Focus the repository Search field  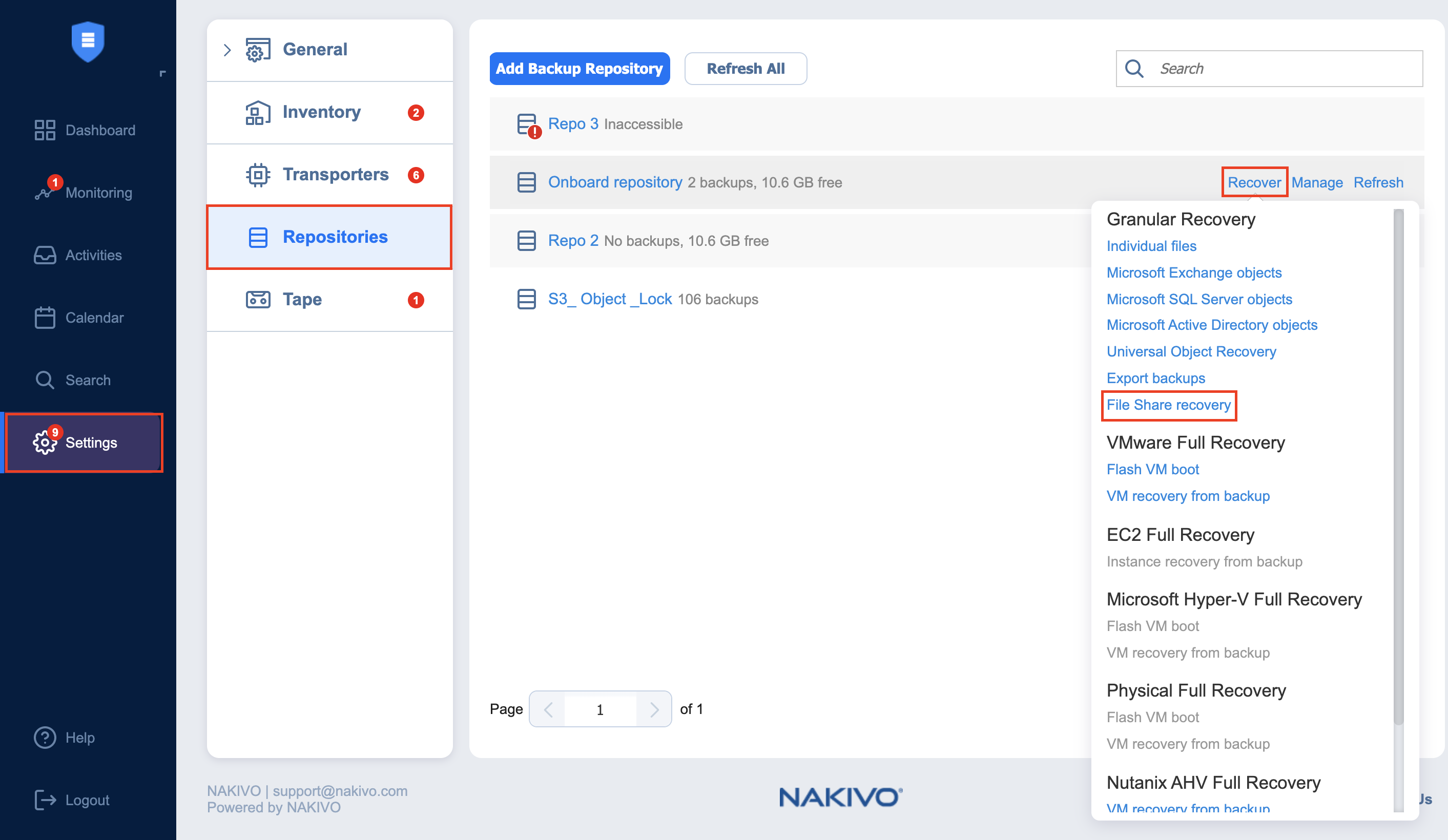(1269, 68)
